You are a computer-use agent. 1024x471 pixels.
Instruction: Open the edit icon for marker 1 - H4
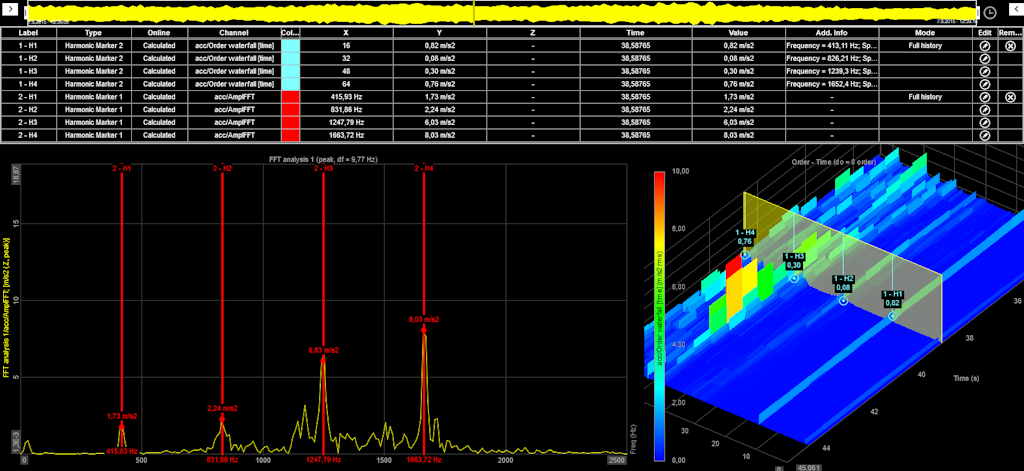[x=985, y=84]
